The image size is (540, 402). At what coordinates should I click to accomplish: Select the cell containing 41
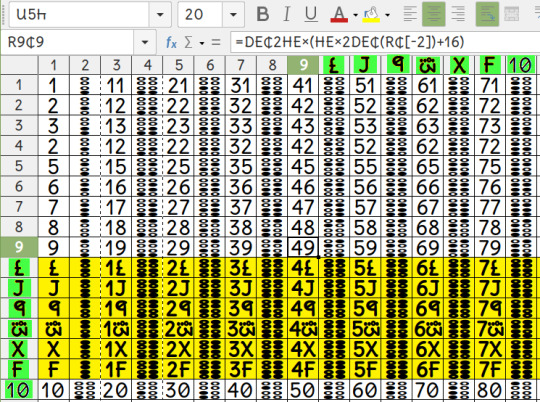(x=303, y=85)
